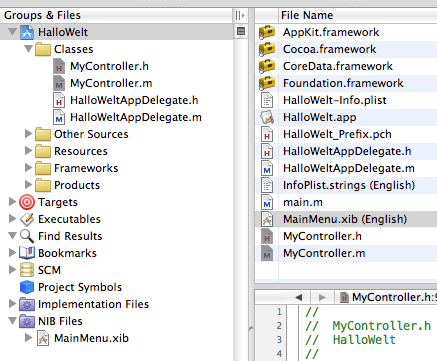Click the HalloWelt-Info.plist document icon
The width and height of the screenshot is (437, 361).
tap(267, 100)
